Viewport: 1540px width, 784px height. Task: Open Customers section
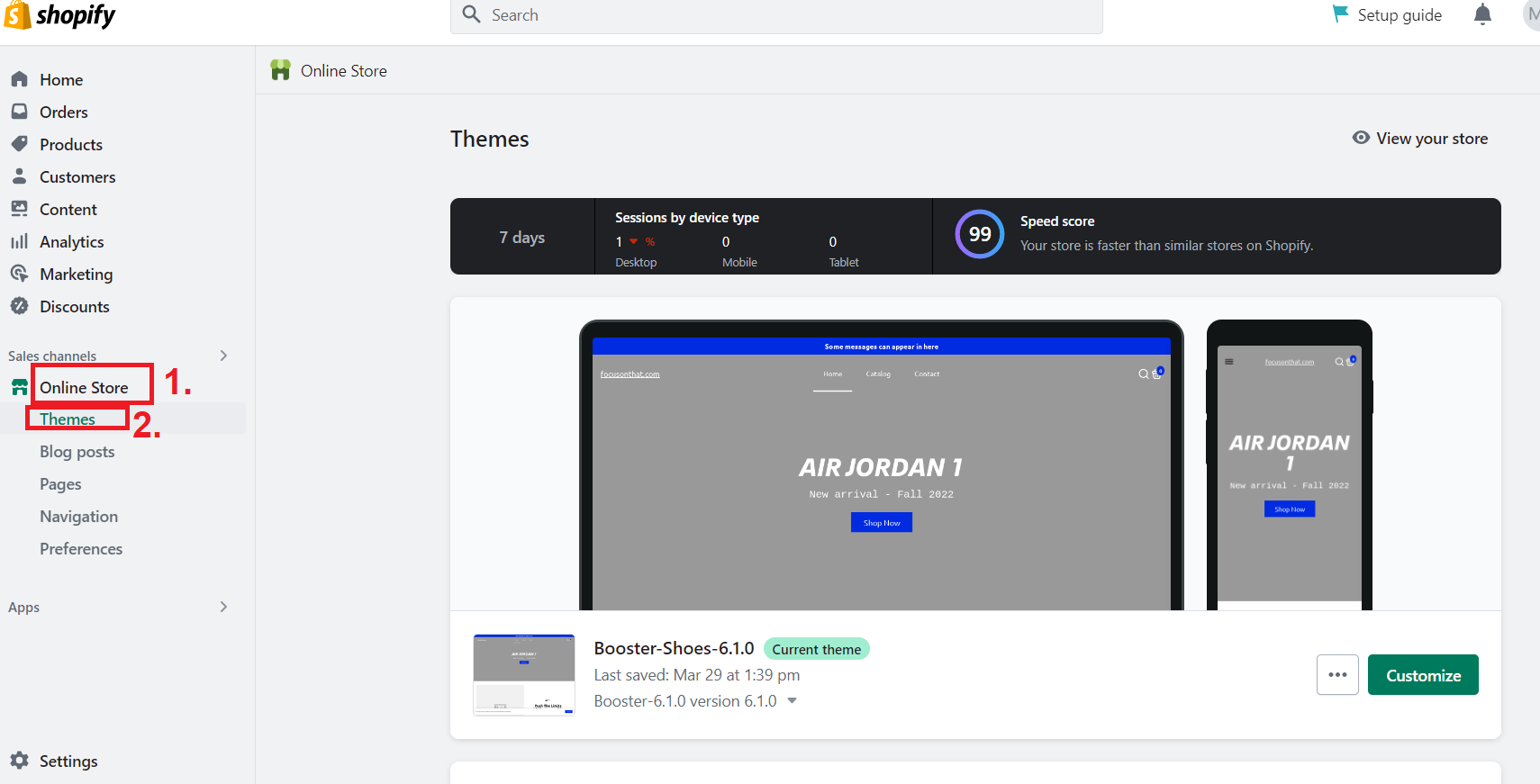tap(77, 176)
